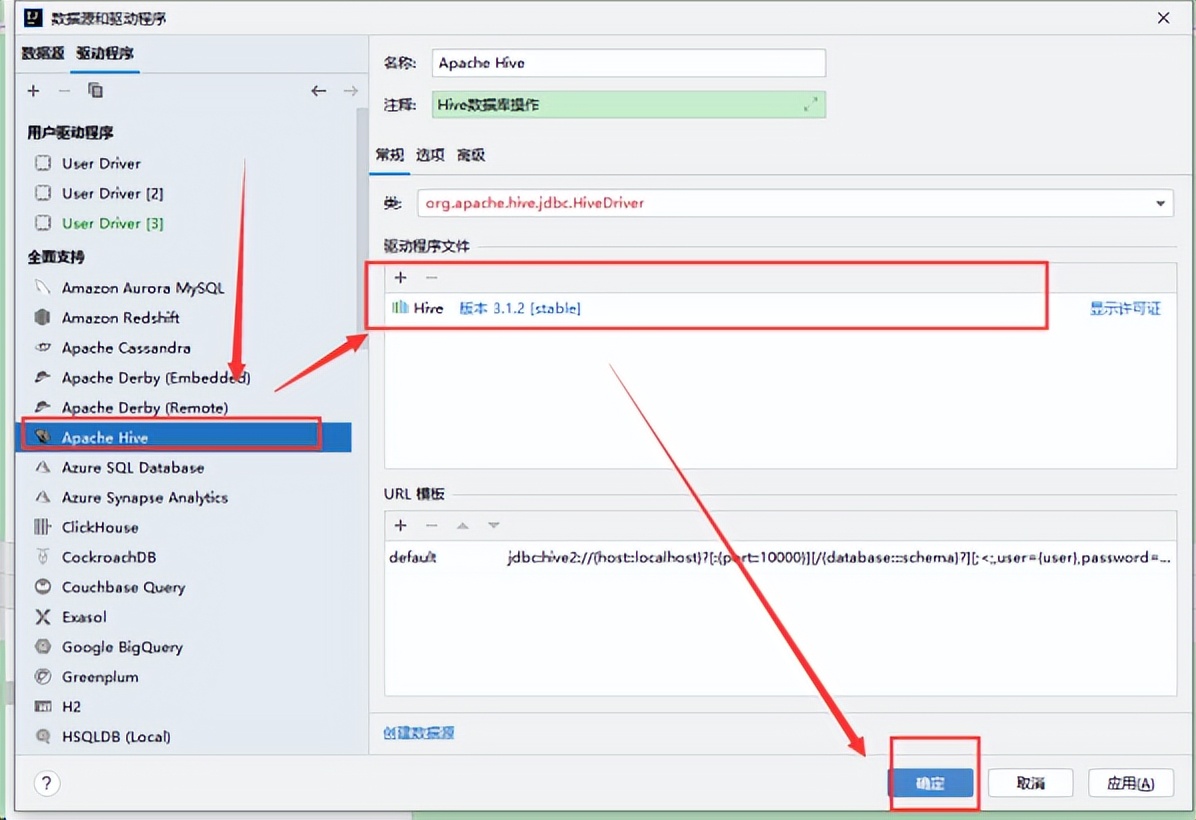
Task: Click the Apache Cassandra icon
Action: (43, 347)
